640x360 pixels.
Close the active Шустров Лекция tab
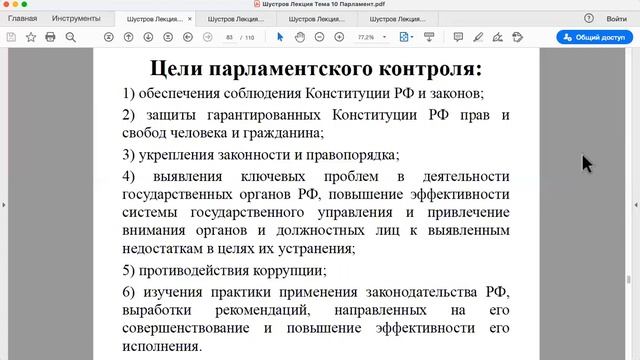(189, 19)
